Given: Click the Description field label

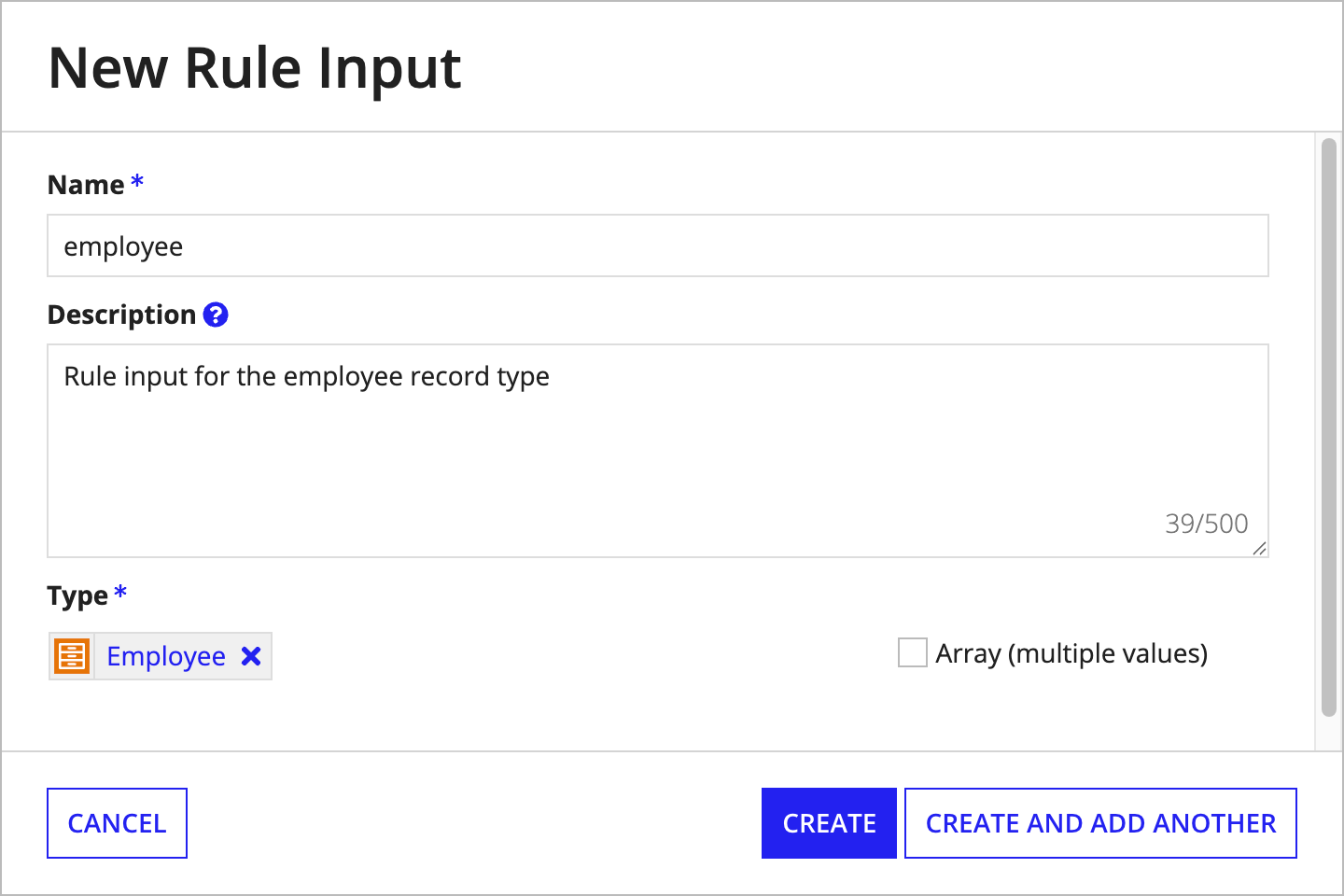Looking at the screenshot, I should 121,315.
